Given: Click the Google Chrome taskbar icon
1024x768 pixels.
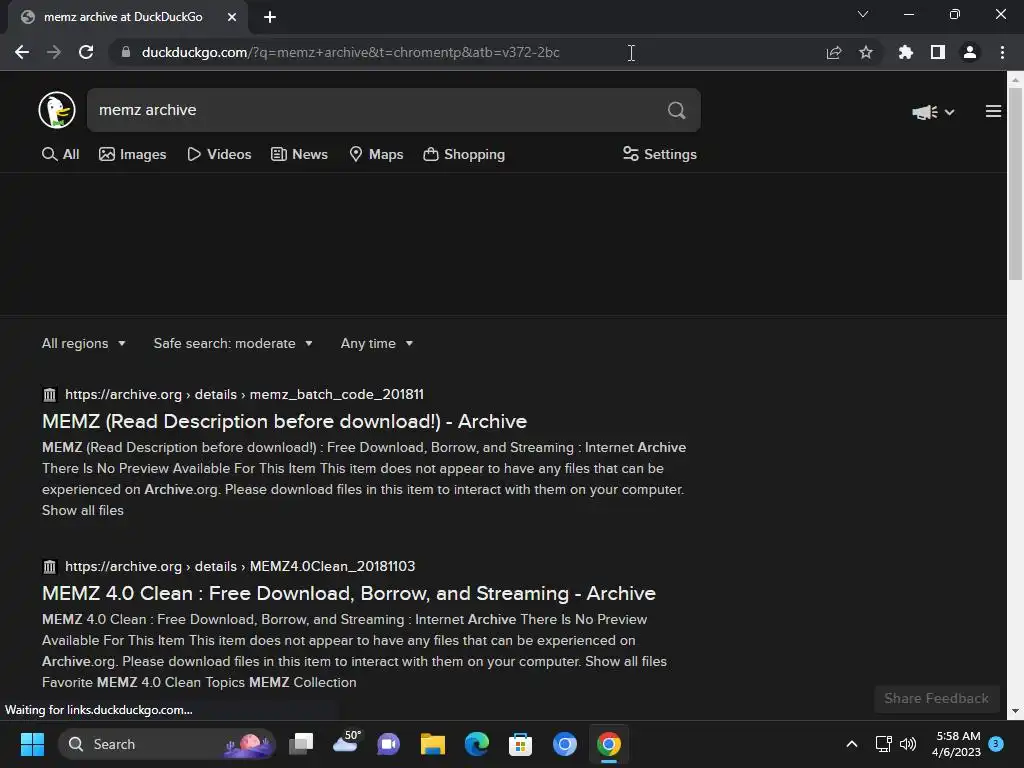Looking at the screenshot, I should pyautogui.click(x=609, y=744).
